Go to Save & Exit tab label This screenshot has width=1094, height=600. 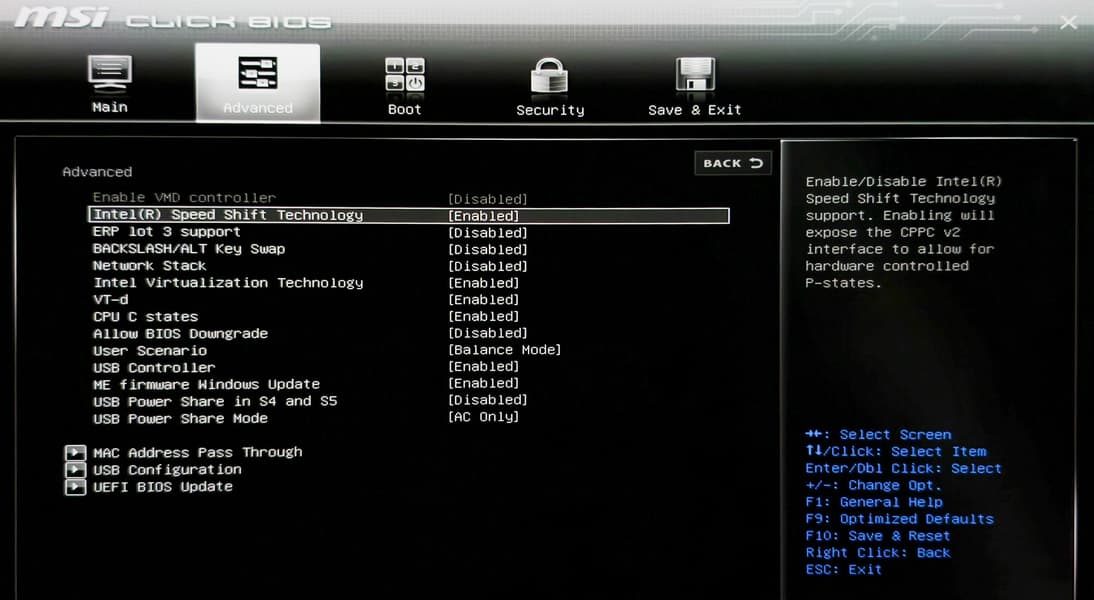(694, 110)
